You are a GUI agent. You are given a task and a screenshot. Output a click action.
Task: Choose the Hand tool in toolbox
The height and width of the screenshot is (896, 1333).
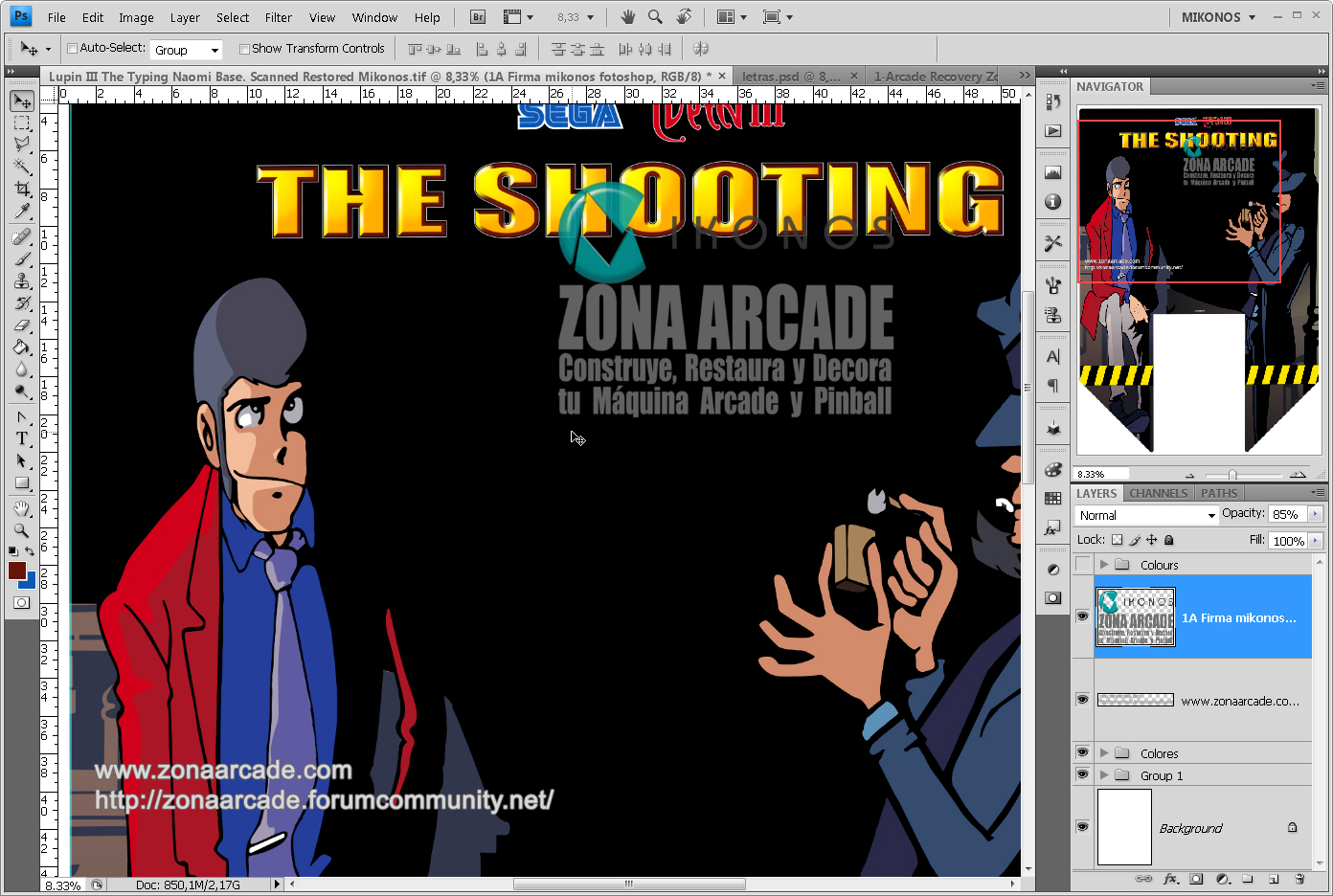[x=21, y=508]
